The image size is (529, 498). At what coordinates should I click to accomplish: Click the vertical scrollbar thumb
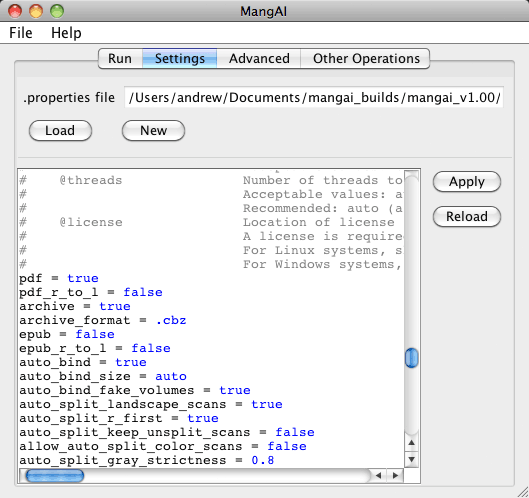point(412,358)
